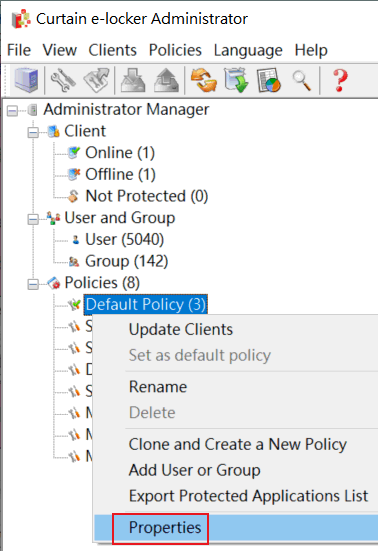The image size is (378, 551).
Task: Collapse the User and Group node
Action: [33, 219]
